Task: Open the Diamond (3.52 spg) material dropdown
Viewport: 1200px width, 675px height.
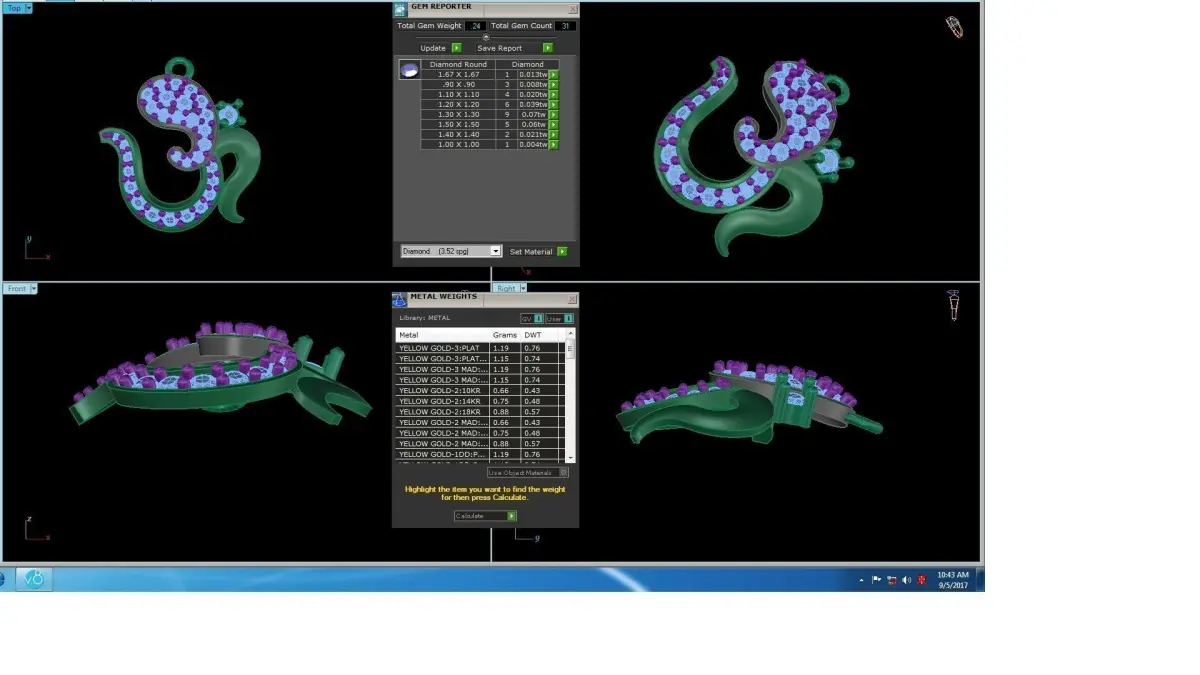Action: pos(495,252)
